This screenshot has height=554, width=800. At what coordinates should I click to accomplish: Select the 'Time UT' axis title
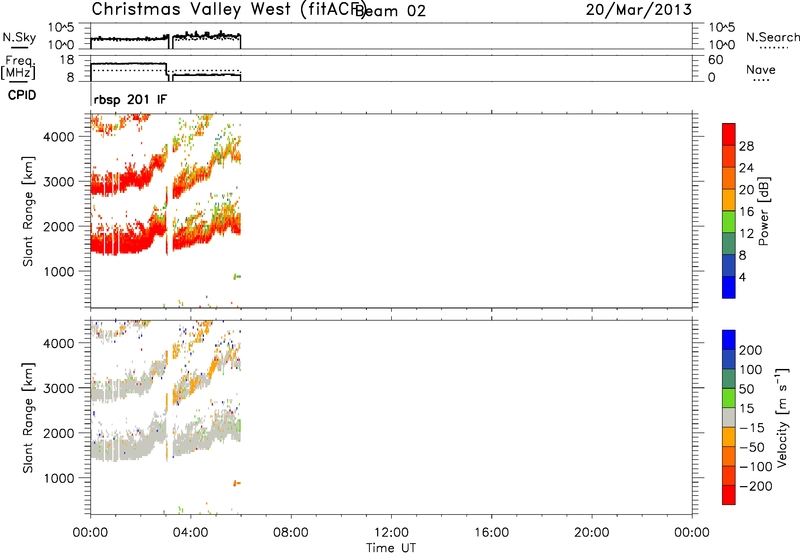pyautogui.click(x=391, y=547)
